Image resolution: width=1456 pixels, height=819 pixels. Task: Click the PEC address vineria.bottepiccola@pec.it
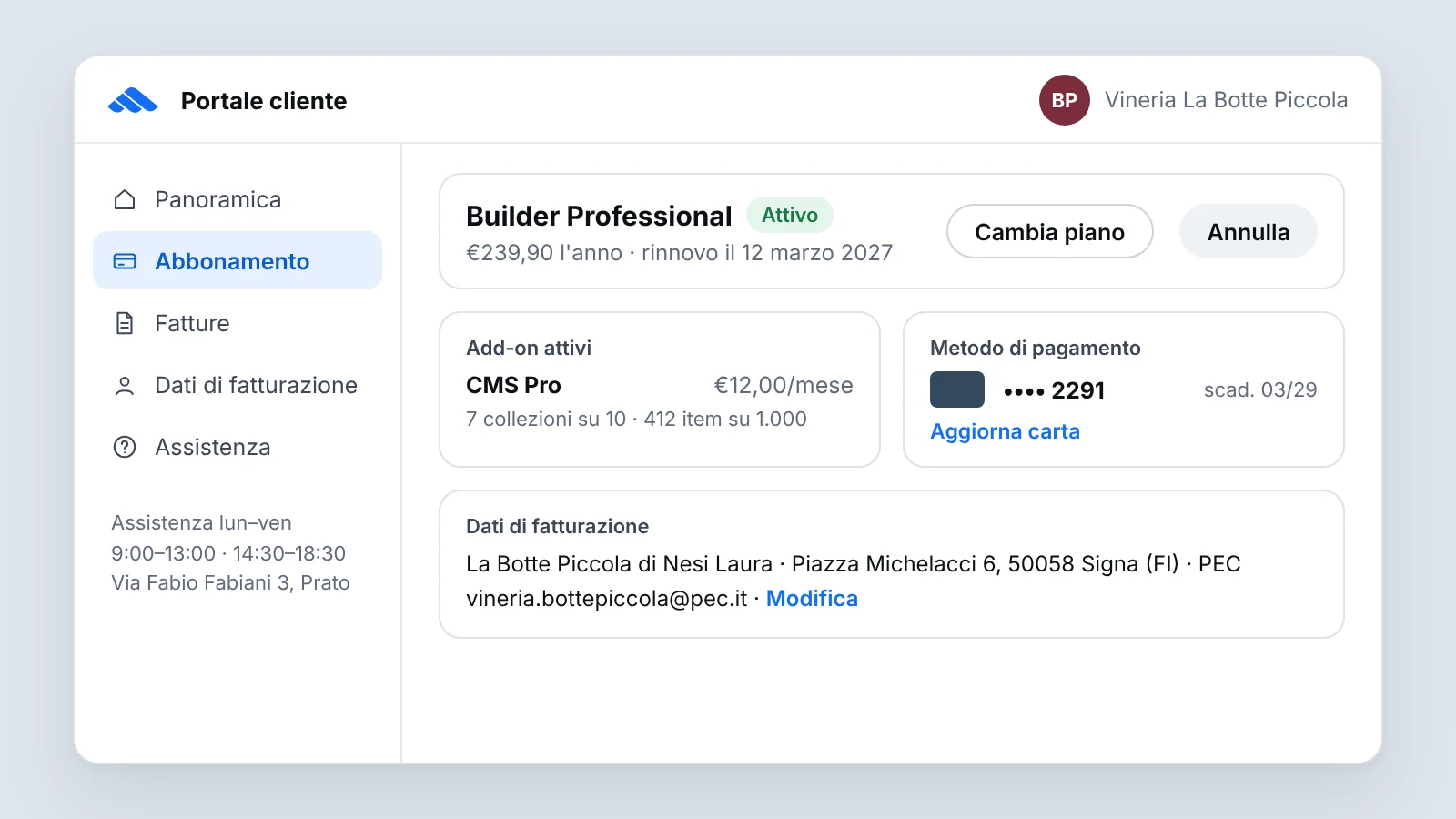coord(607,599)
